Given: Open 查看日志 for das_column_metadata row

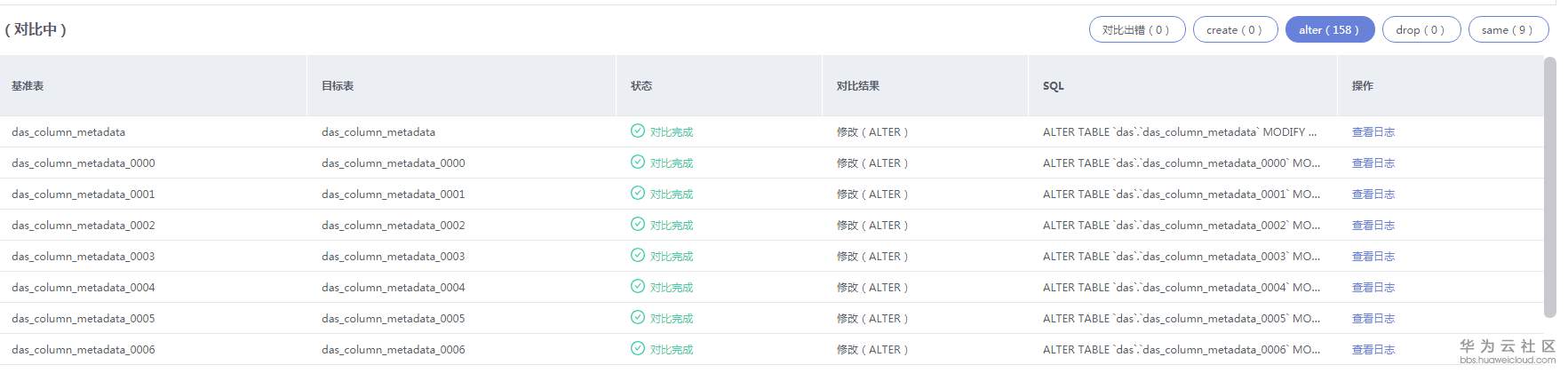Looking at the screenshot, I should 1373,132.
